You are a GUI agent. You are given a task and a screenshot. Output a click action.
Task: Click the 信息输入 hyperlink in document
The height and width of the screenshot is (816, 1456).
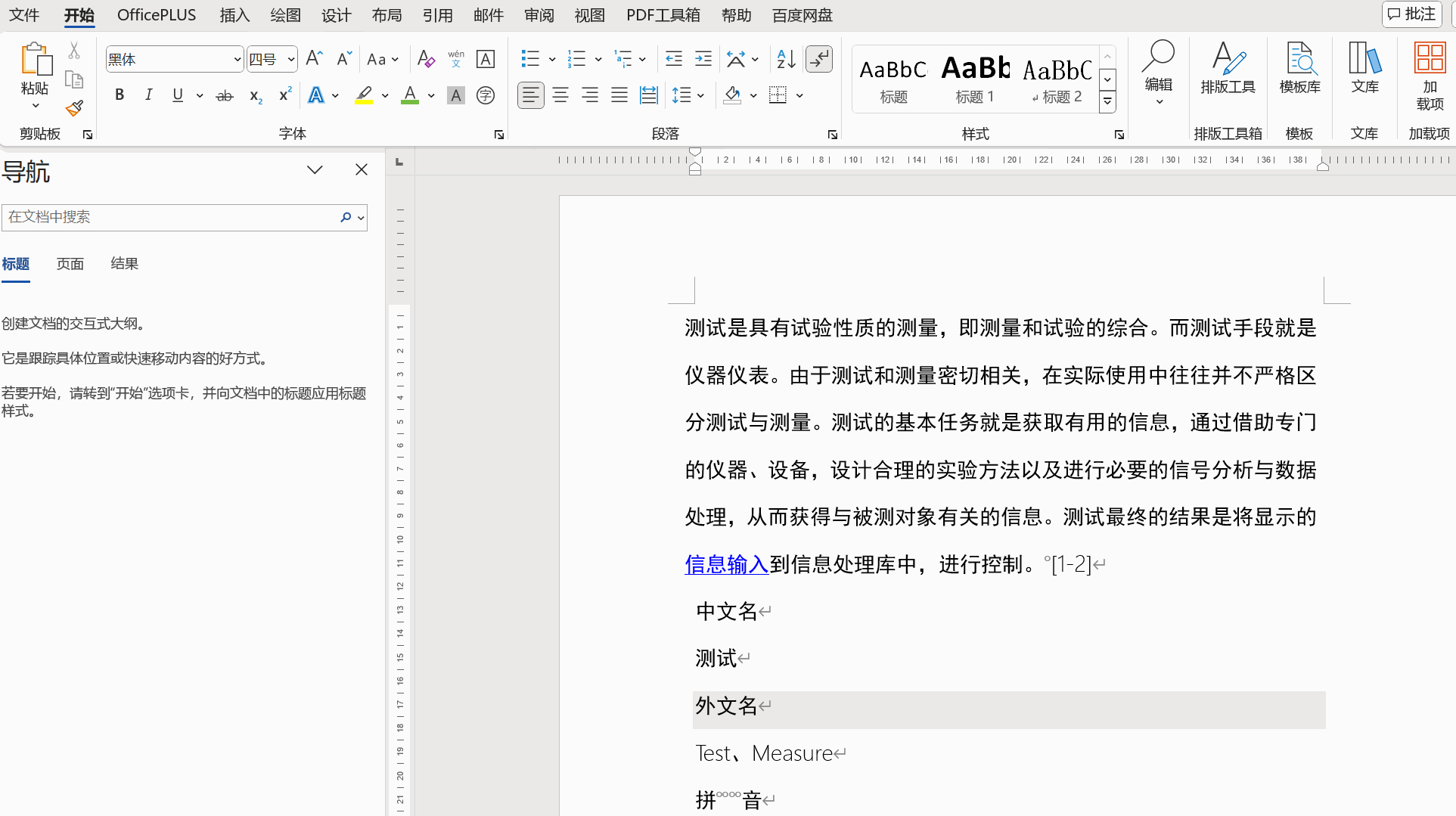click(x=726, y=564)
